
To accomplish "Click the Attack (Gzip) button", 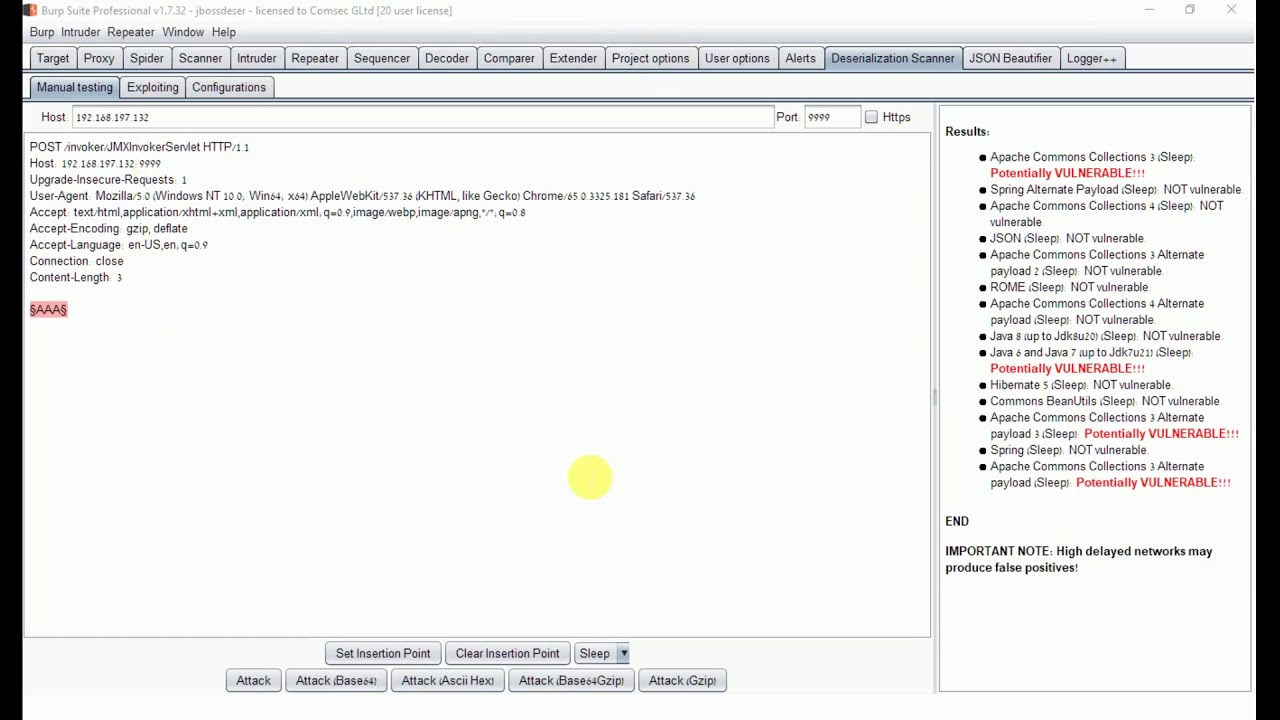I will (x=682, y=680).
